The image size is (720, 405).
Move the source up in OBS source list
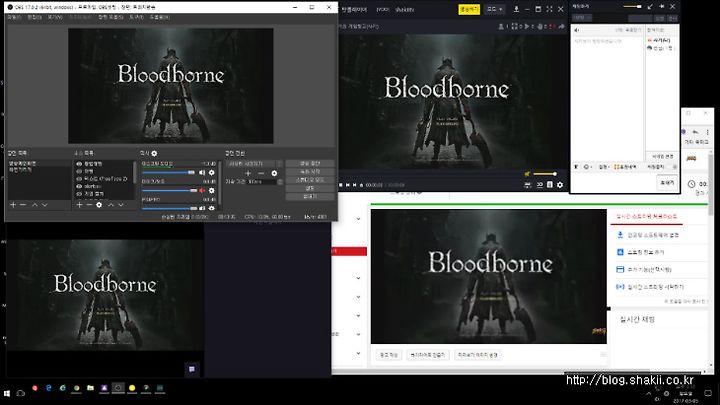tap(111, 205)
